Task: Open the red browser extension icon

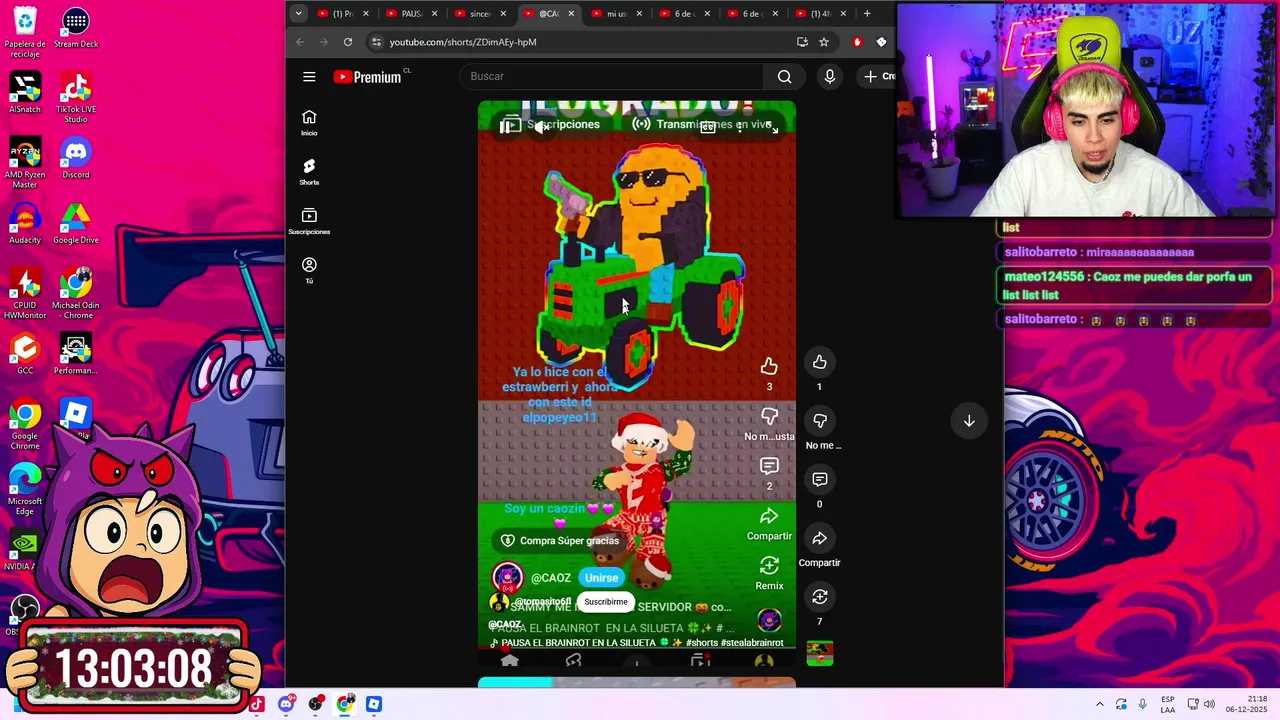Action: pyautogui.click(x=857, y=42)
